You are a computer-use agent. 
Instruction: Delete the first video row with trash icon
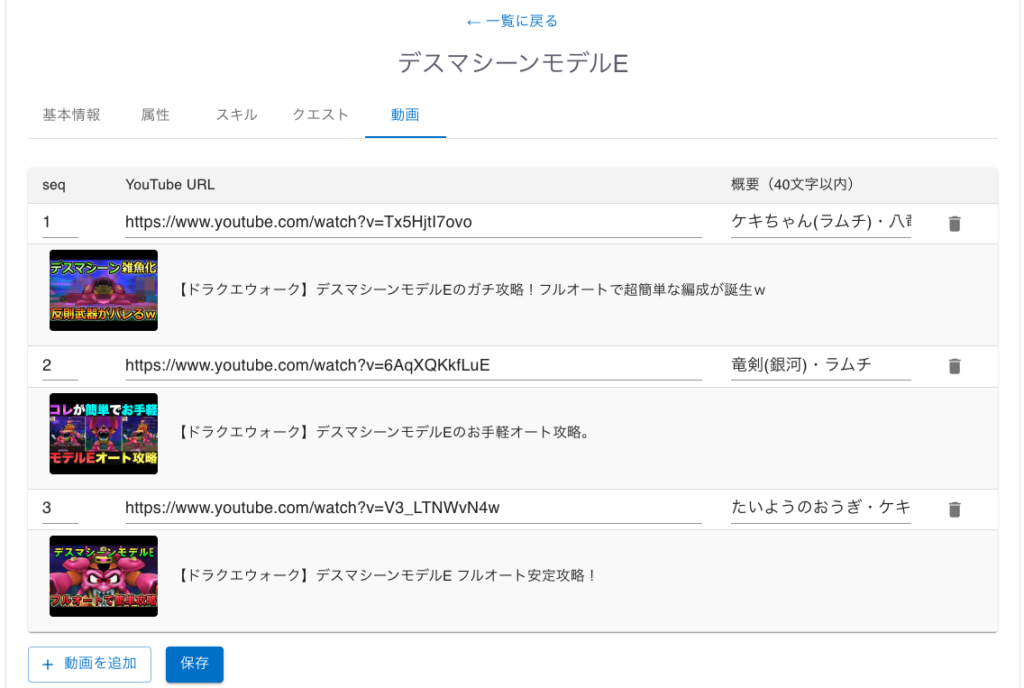(x=954, y=224)
